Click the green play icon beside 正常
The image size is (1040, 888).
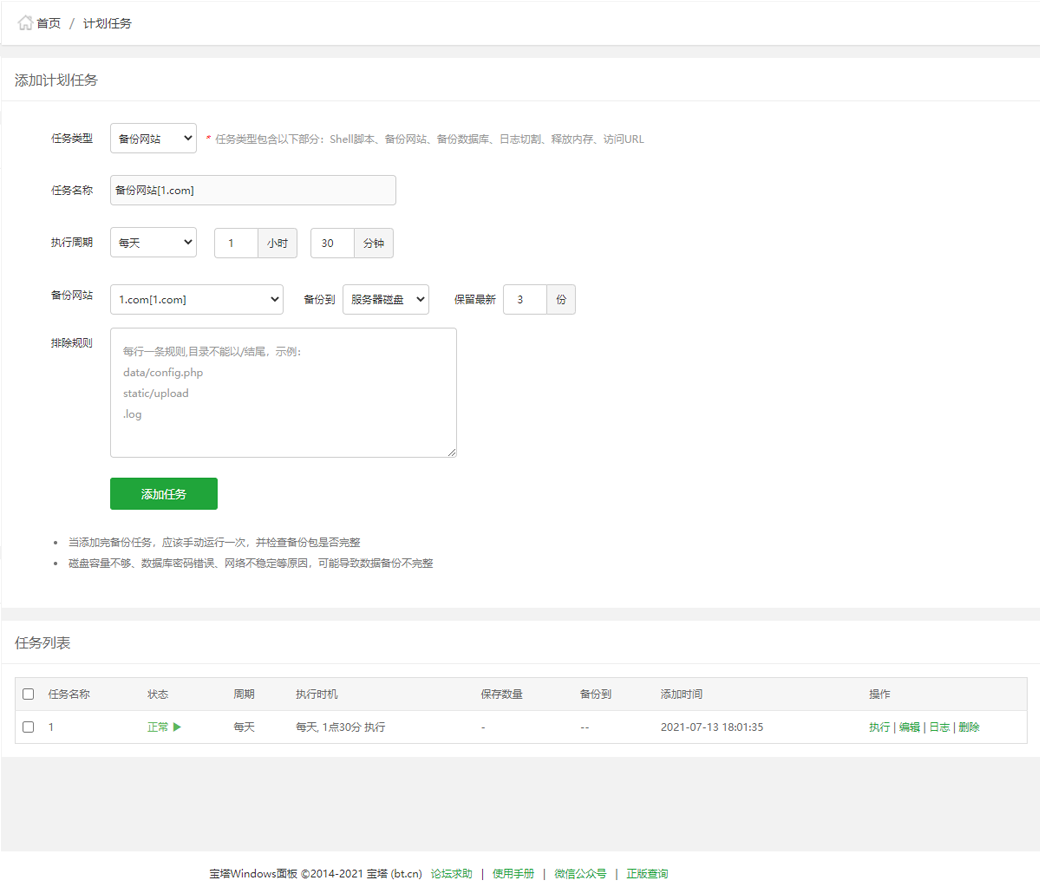click(177, 727)
